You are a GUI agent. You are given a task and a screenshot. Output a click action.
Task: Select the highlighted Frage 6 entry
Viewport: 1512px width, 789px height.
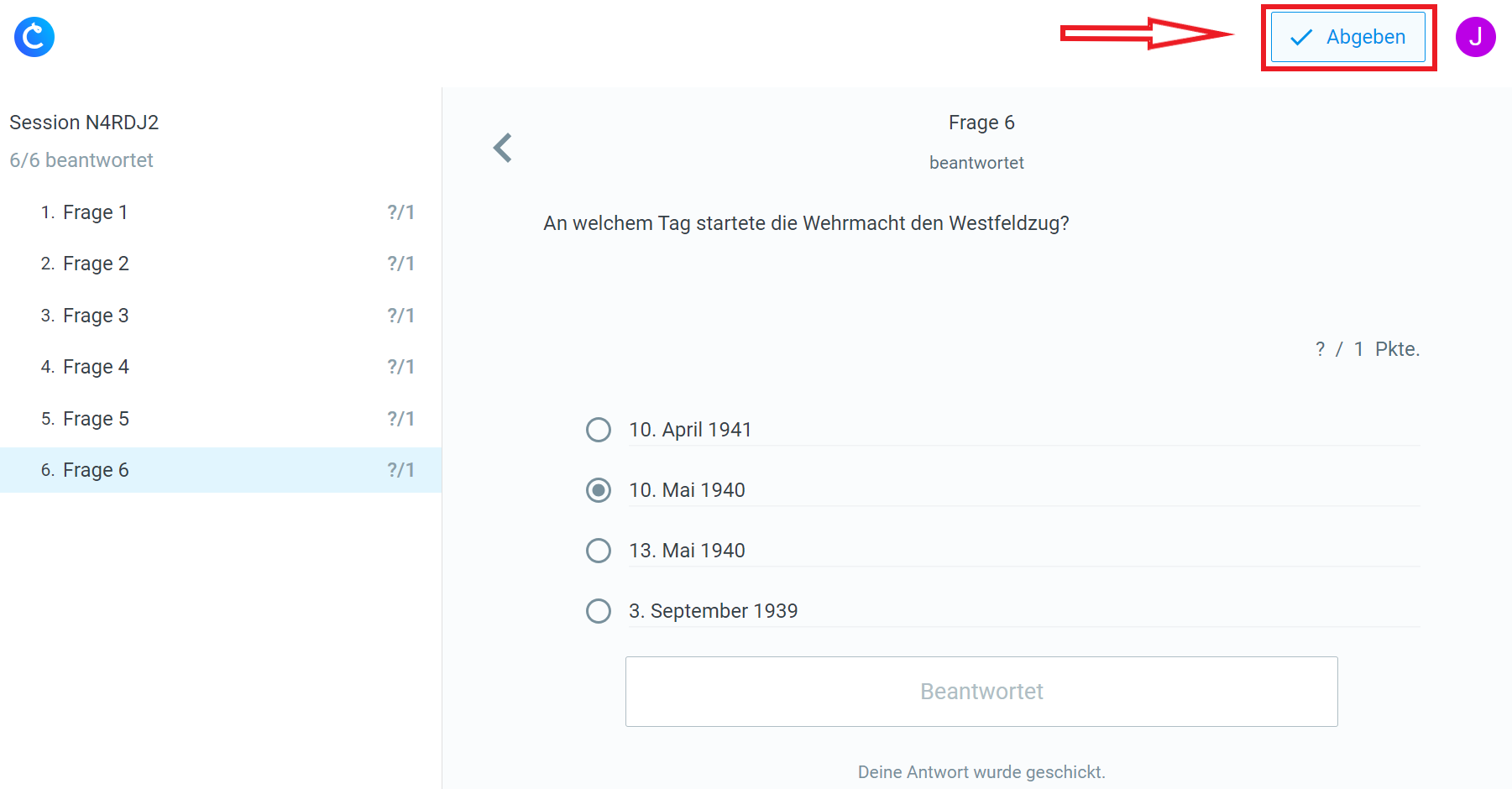(96, 470)
